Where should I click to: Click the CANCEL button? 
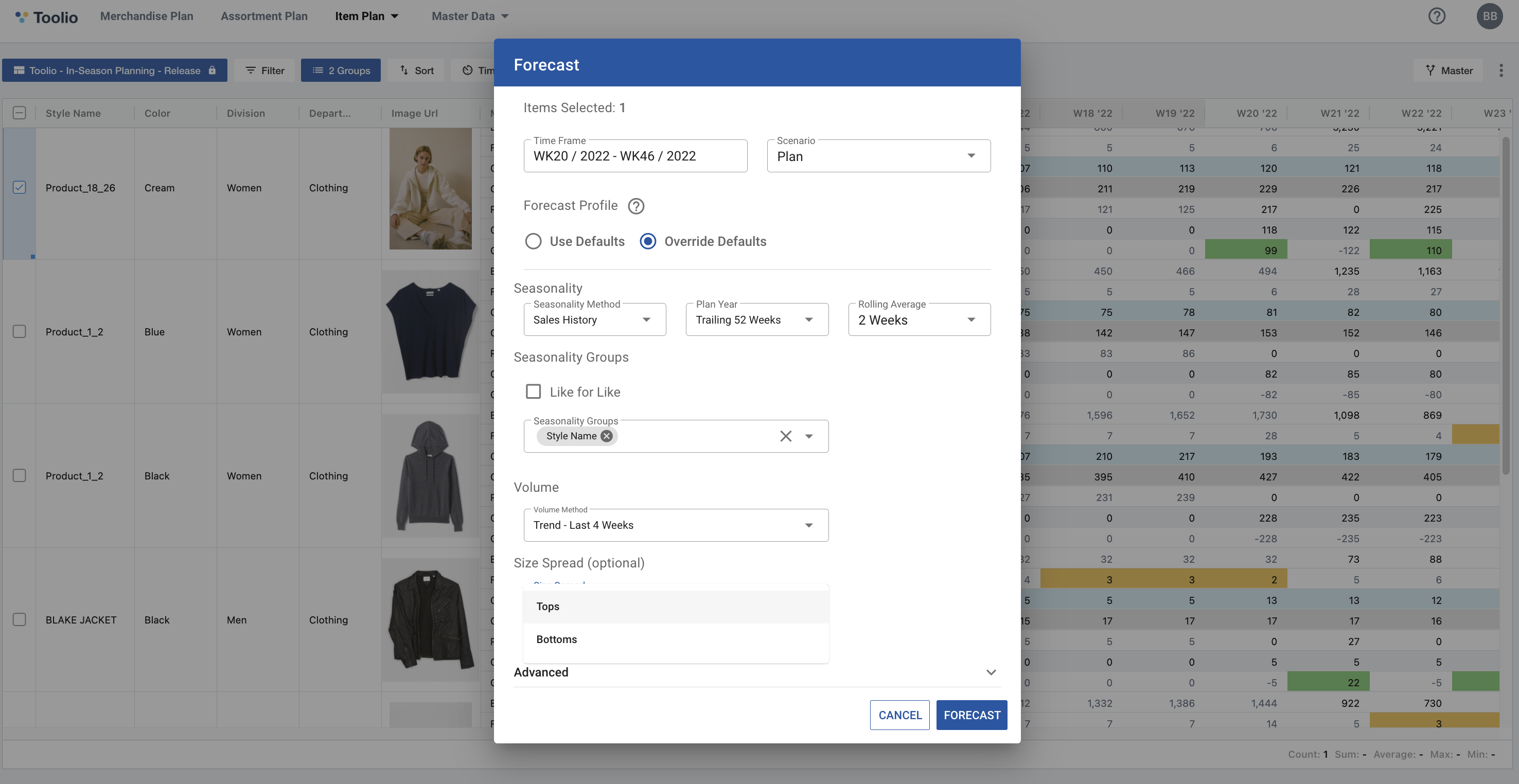pyautogui.click(x=899, y=715)
